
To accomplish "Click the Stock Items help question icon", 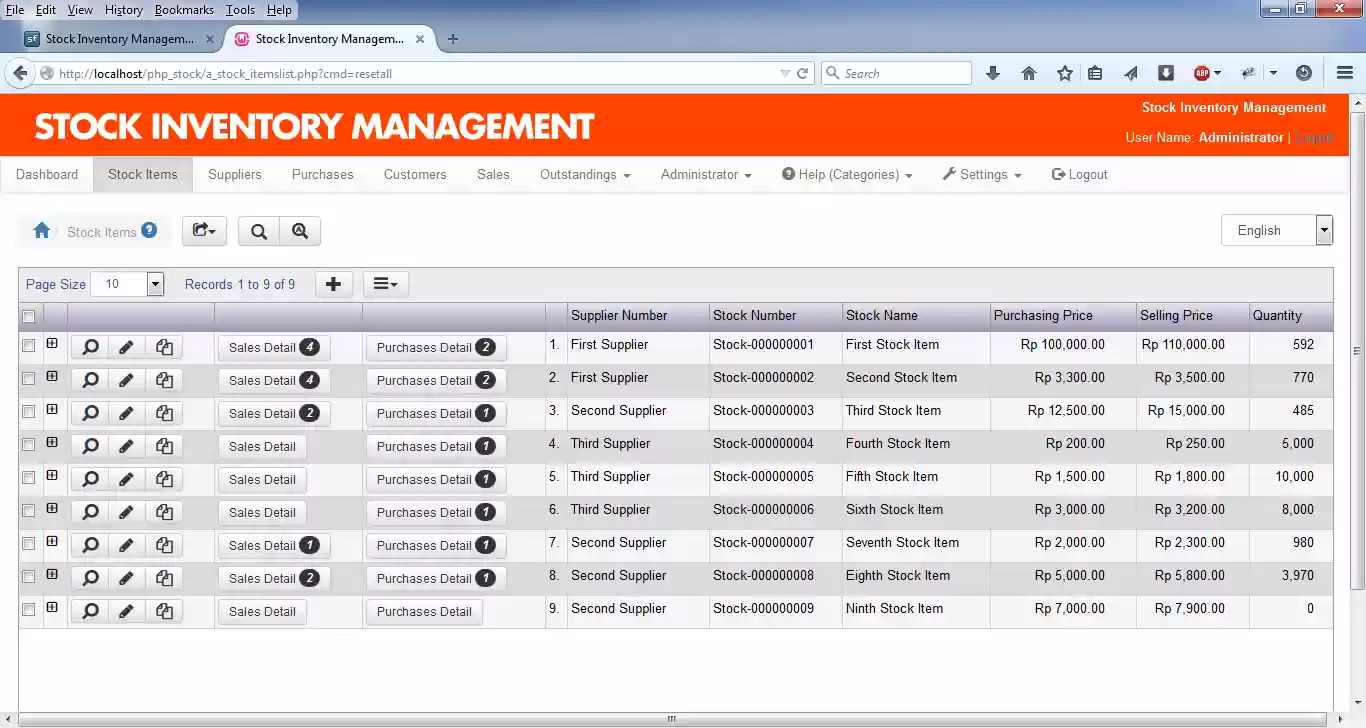I will pyautogui.click(x=149, y=230).
